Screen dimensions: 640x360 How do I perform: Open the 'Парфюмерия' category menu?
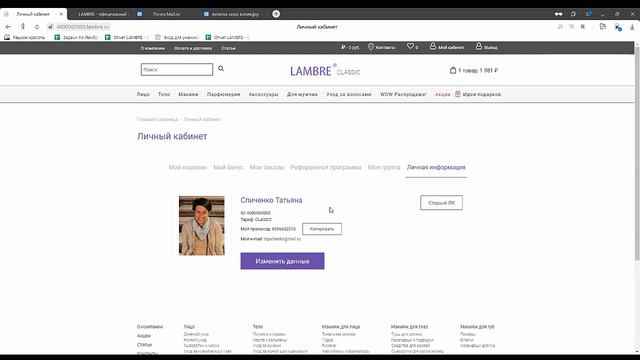pos(223,94)
